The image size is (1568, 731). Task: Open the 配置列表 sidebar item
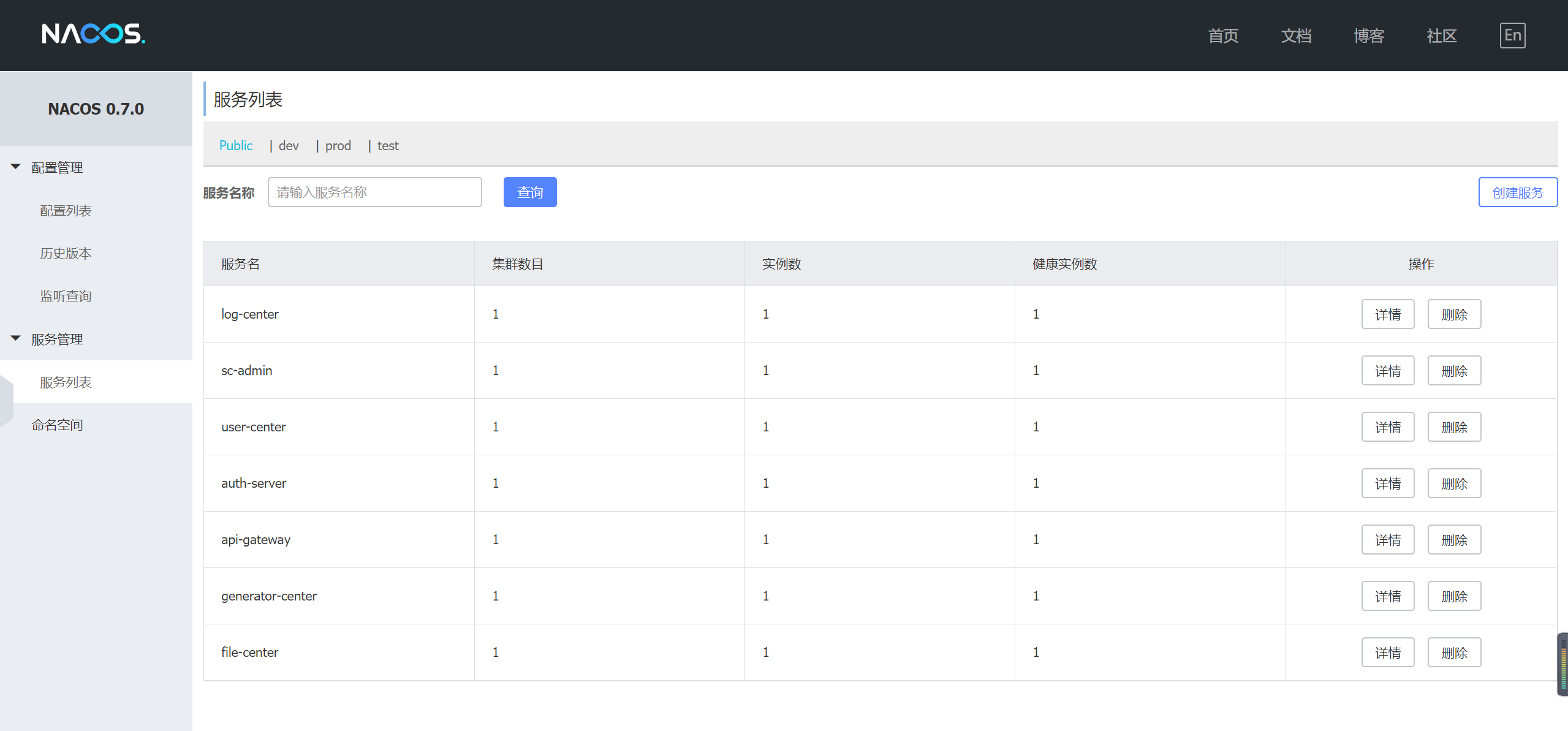66,211
